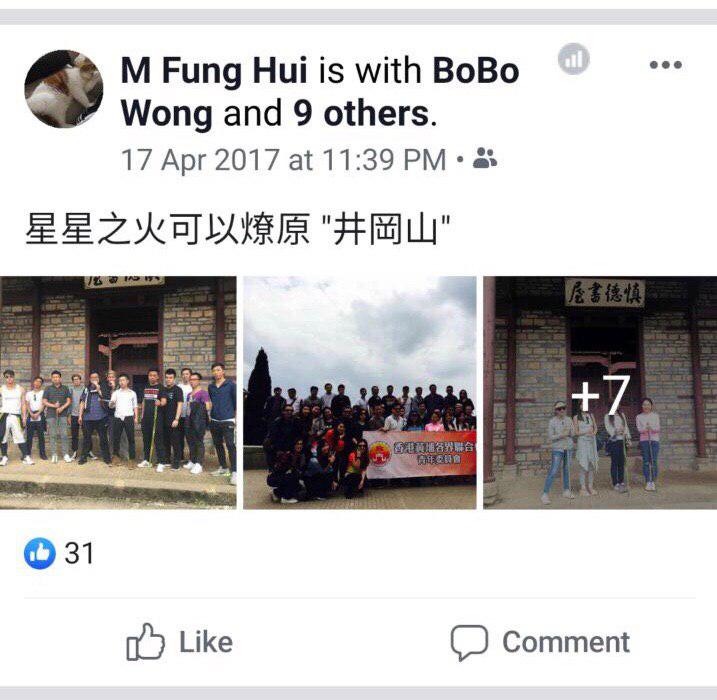Open group photo with red banner
The width and height of the screenshot is (717, 700).
(359, 392)
